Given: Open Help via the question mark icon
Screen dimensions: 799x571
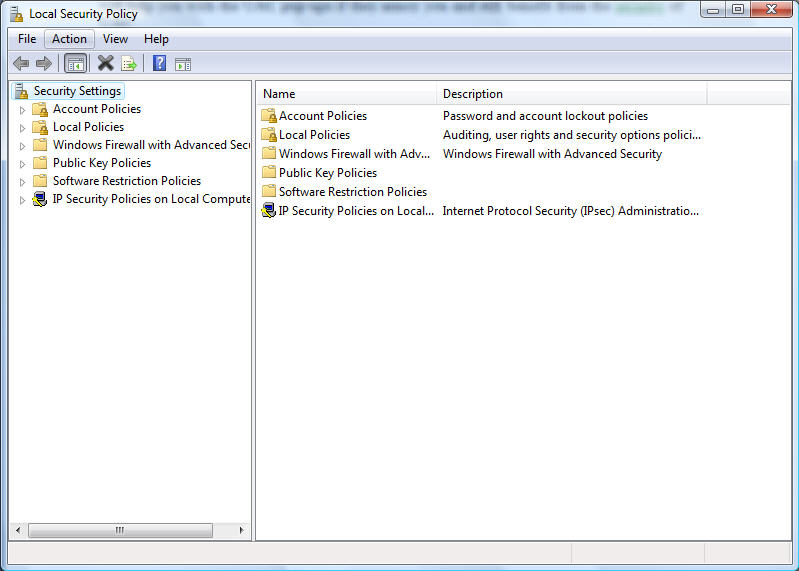Looking at the screenshot, I should (159, 63).
